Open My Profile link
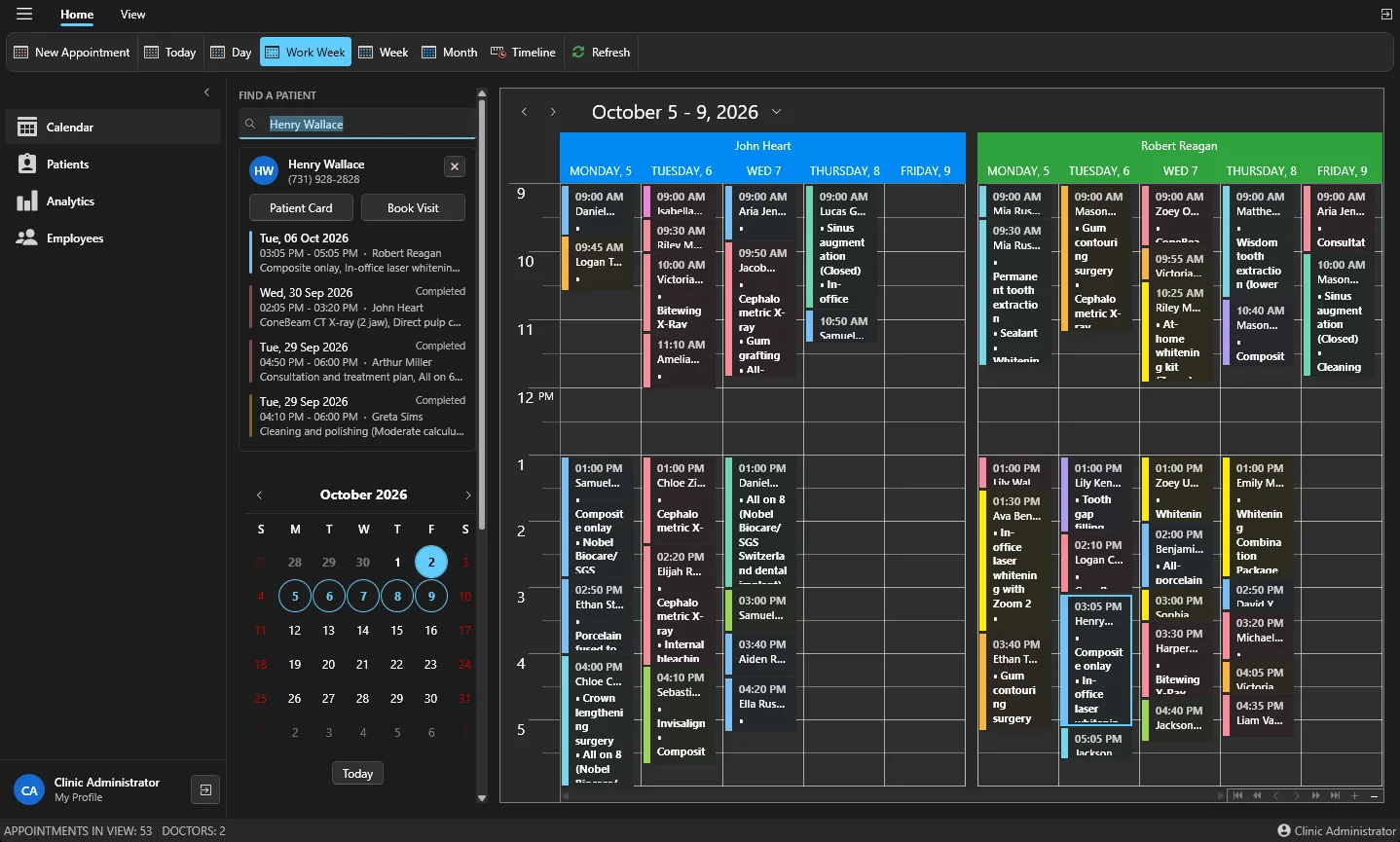This screenshot has height=842, width=1400. point(78,797)
